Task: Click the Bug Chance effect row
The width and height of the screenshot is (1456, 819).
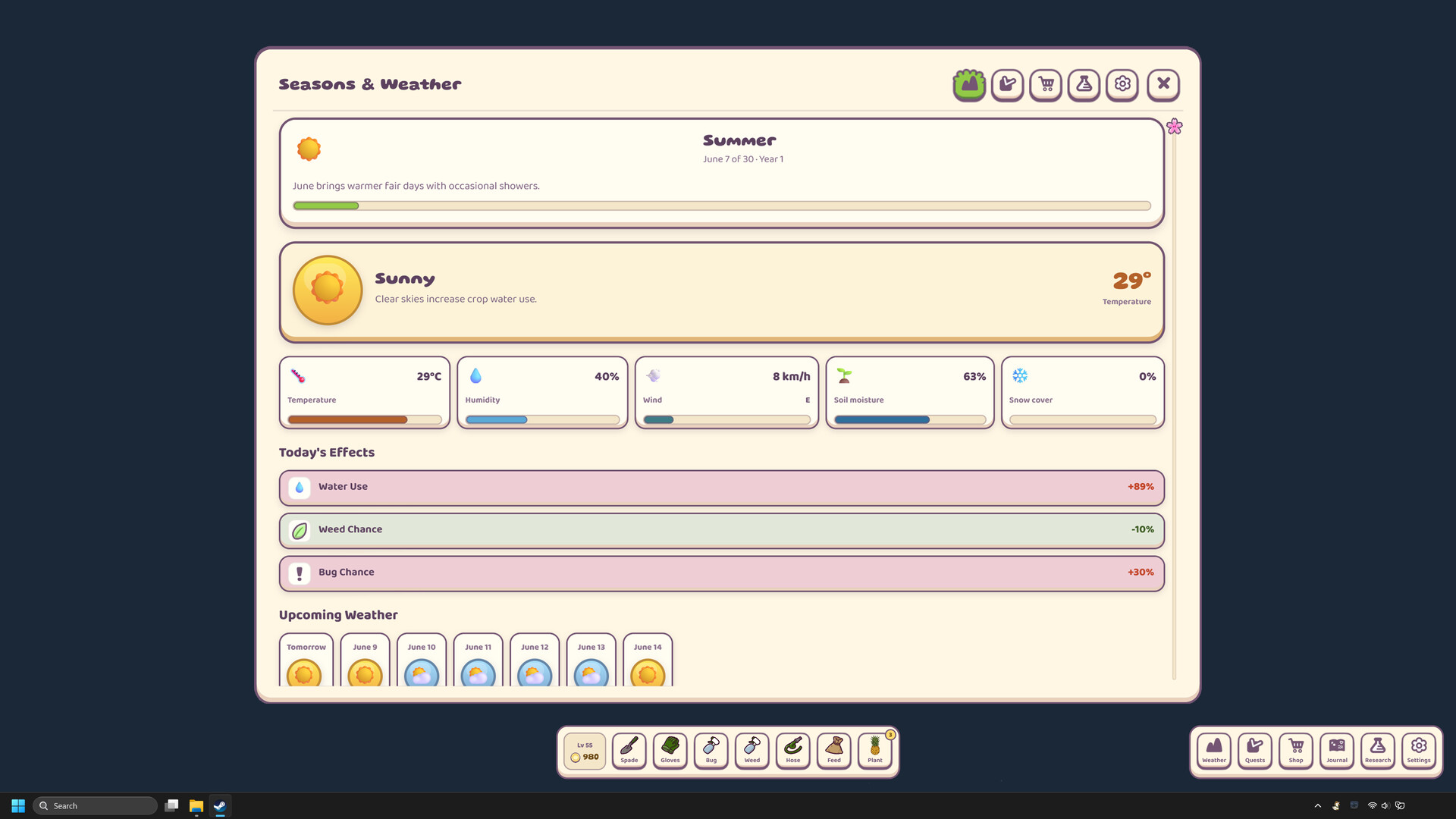Action: pos(722,573)
